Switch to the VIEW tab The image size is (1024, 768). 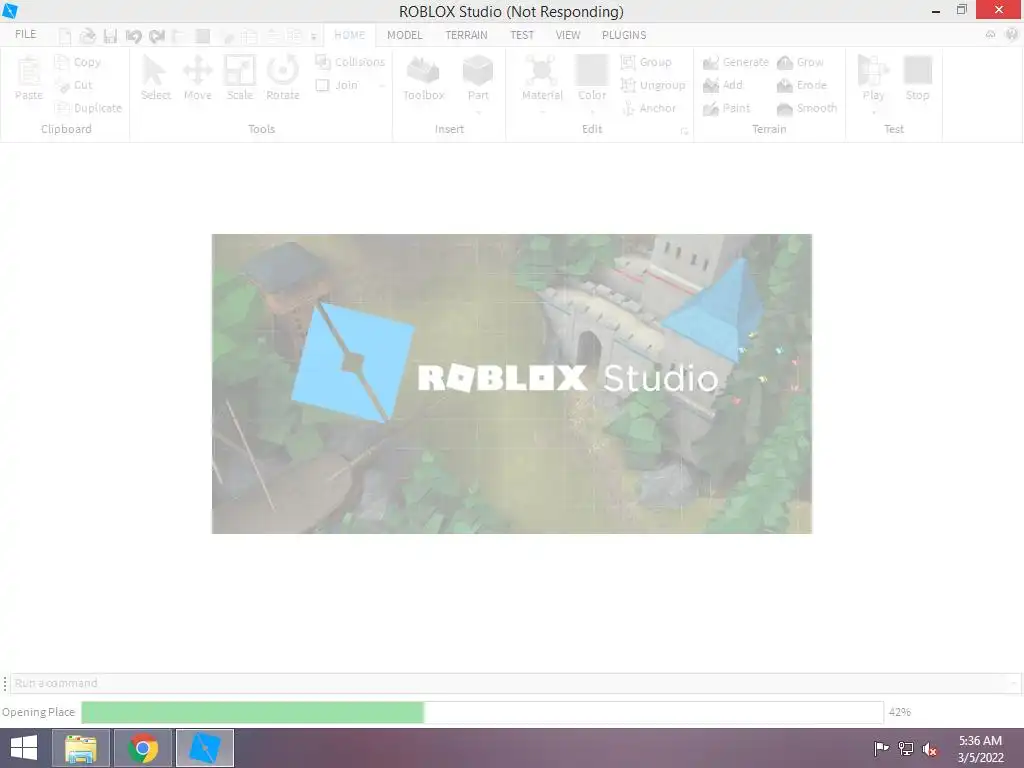568,35
